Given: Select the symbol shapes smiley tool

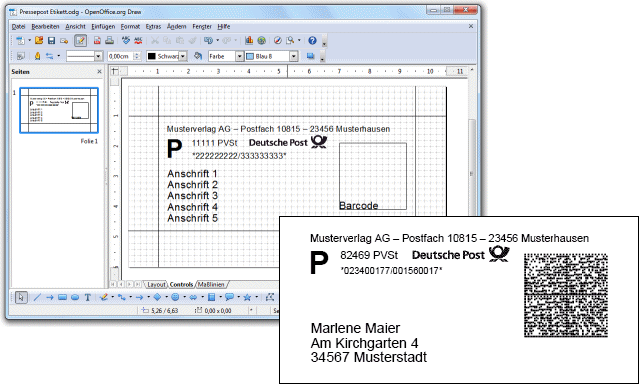Looking at the screenshot, I should point(175,297).
